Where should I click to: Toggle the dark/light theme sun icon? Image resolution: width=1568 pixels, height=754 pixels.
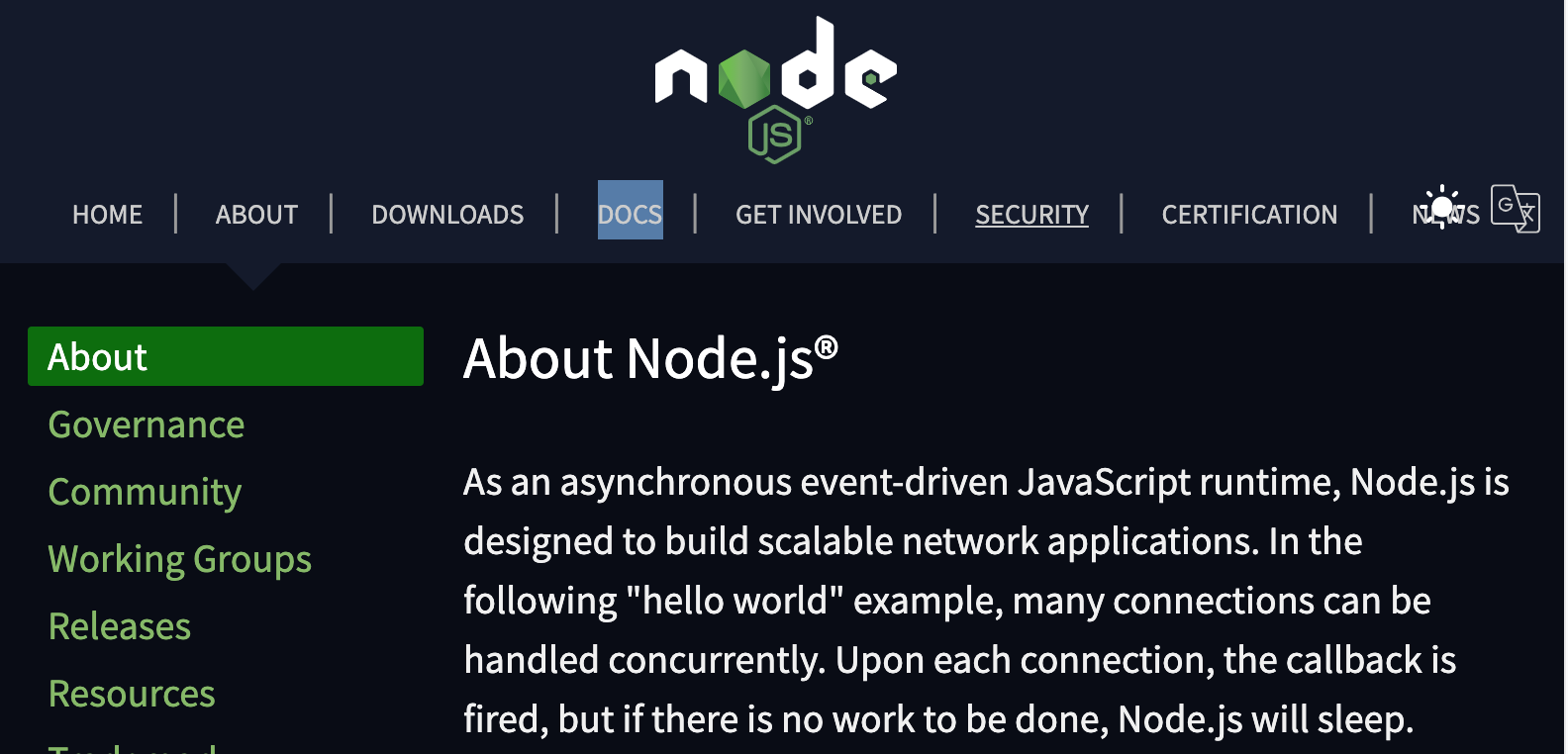(x=1442, y=206)
